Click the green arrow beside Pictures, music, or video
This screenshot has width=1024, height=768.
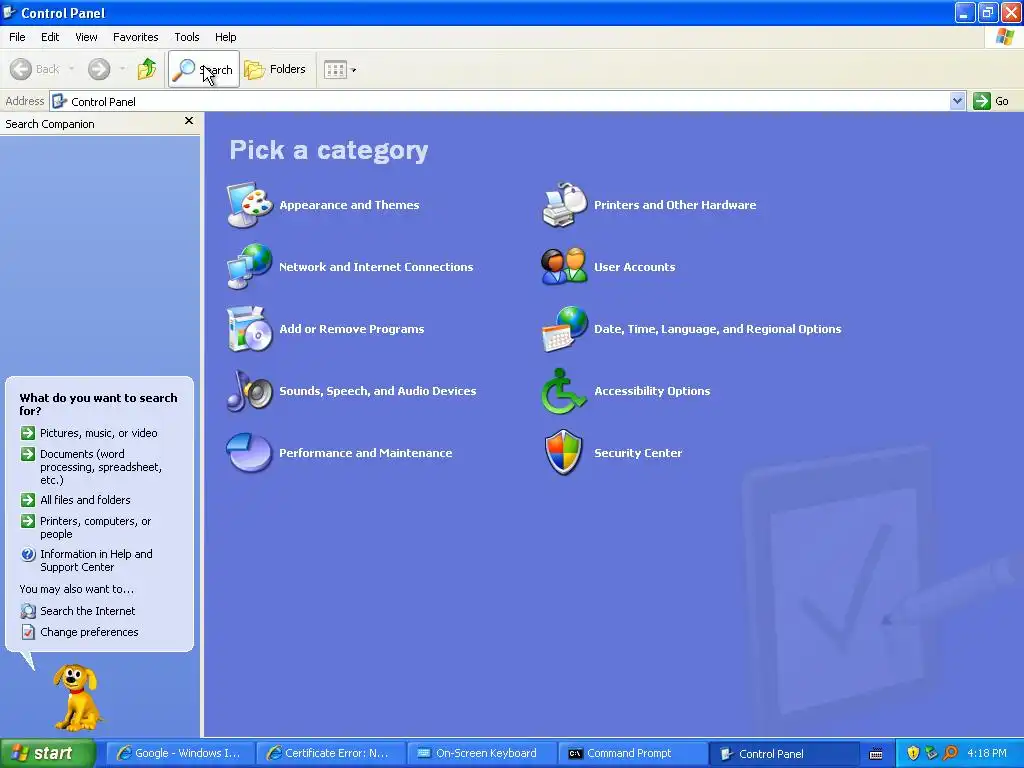coord(28,433)
